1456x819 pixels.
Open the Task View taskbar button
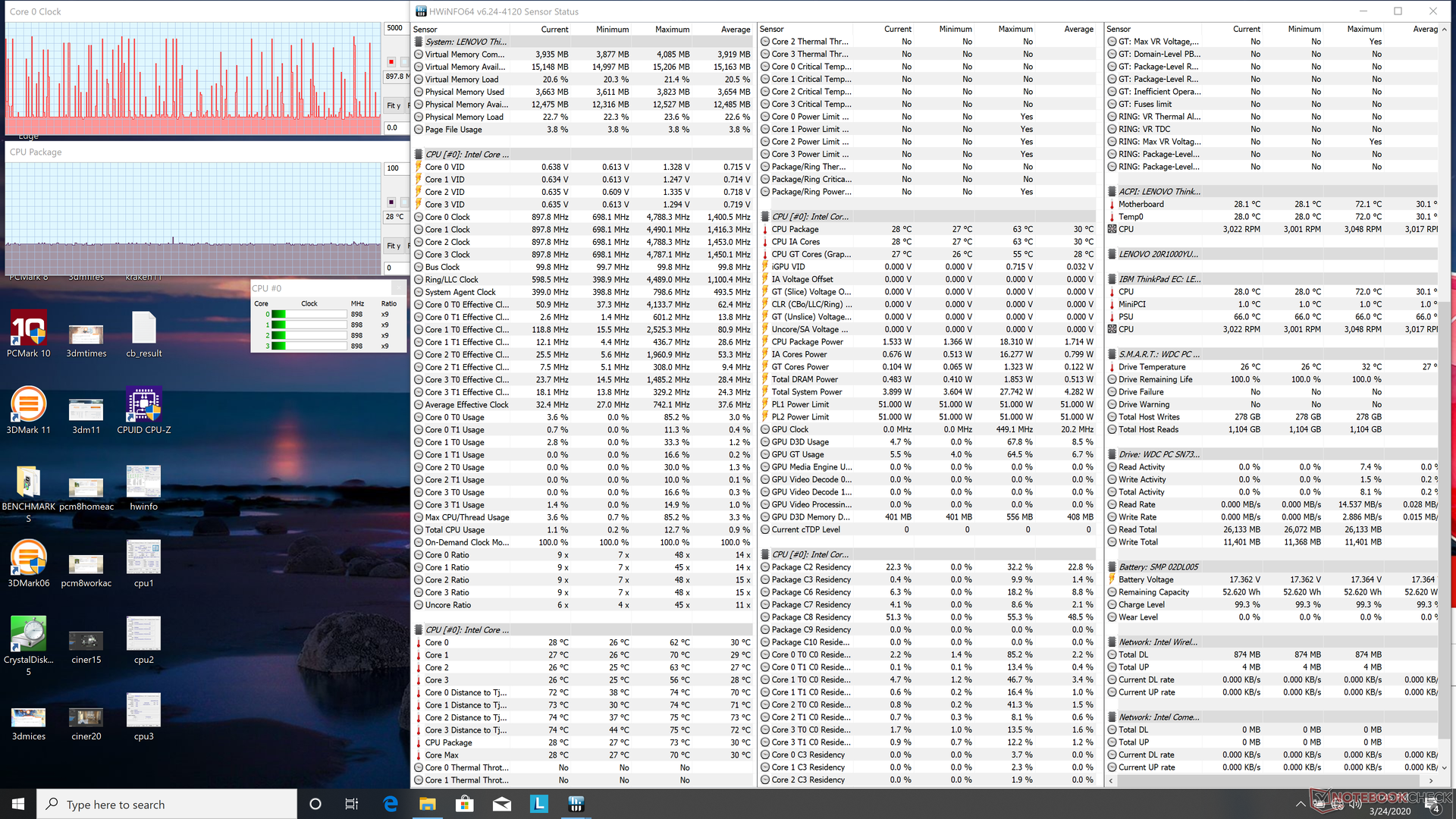351,804
